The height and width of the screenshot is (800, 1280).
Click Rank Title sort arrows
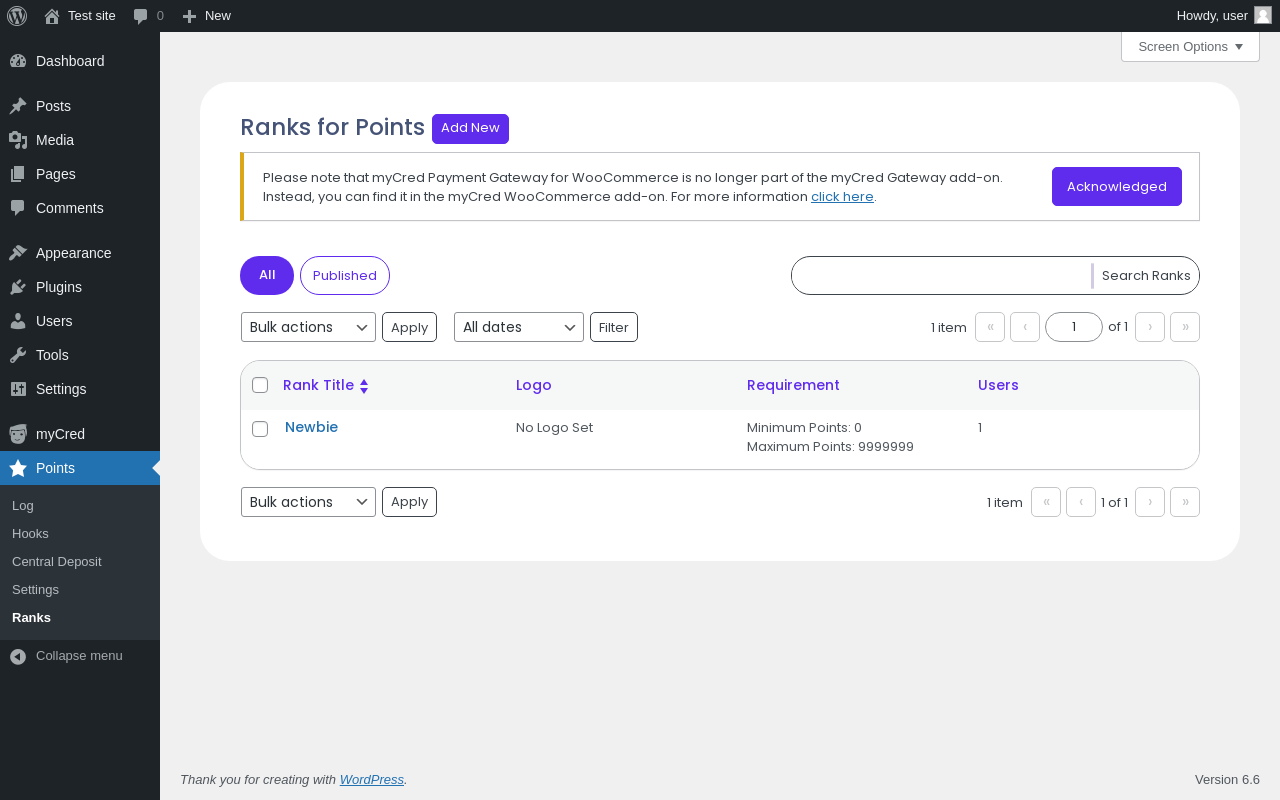[364, 386]
